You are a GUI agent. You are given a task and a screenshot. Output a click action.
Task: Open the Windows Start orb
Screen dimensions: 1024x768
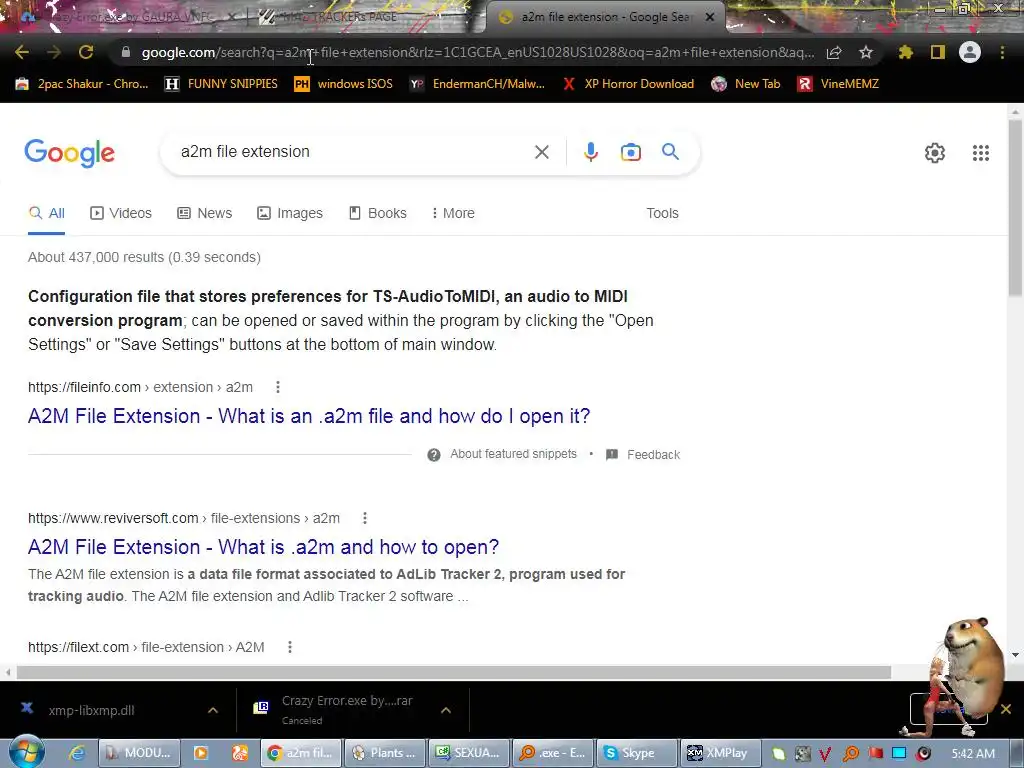pyautogui.click(x=26, y=752)
